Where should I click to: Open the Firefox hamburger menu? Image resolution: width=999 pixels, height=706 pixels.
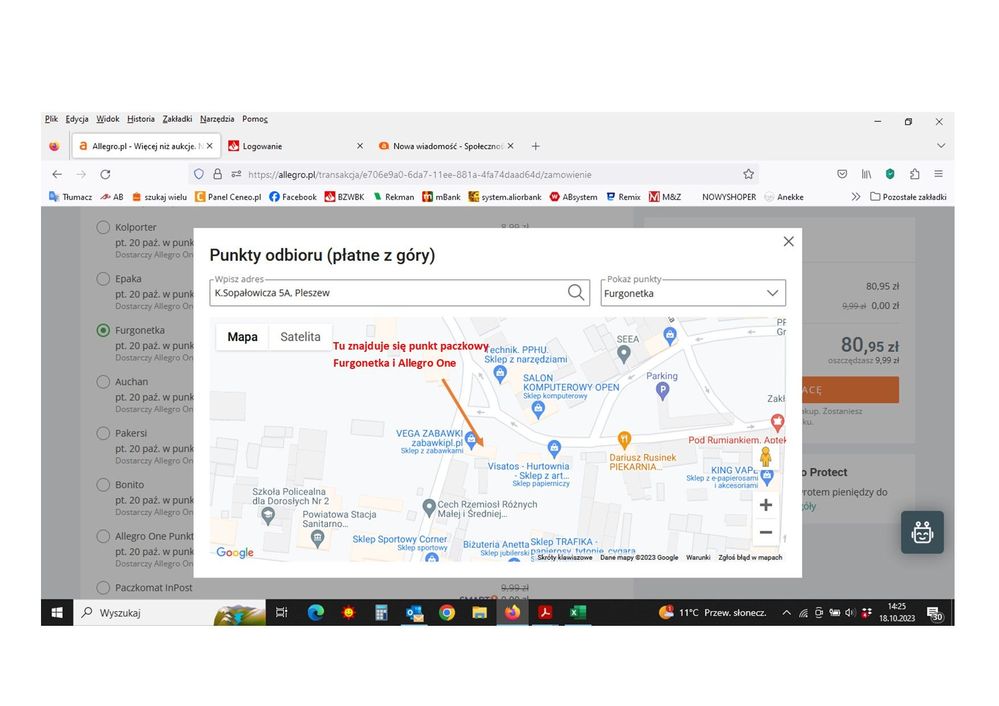pyautogui.click(x=938, y=173)
